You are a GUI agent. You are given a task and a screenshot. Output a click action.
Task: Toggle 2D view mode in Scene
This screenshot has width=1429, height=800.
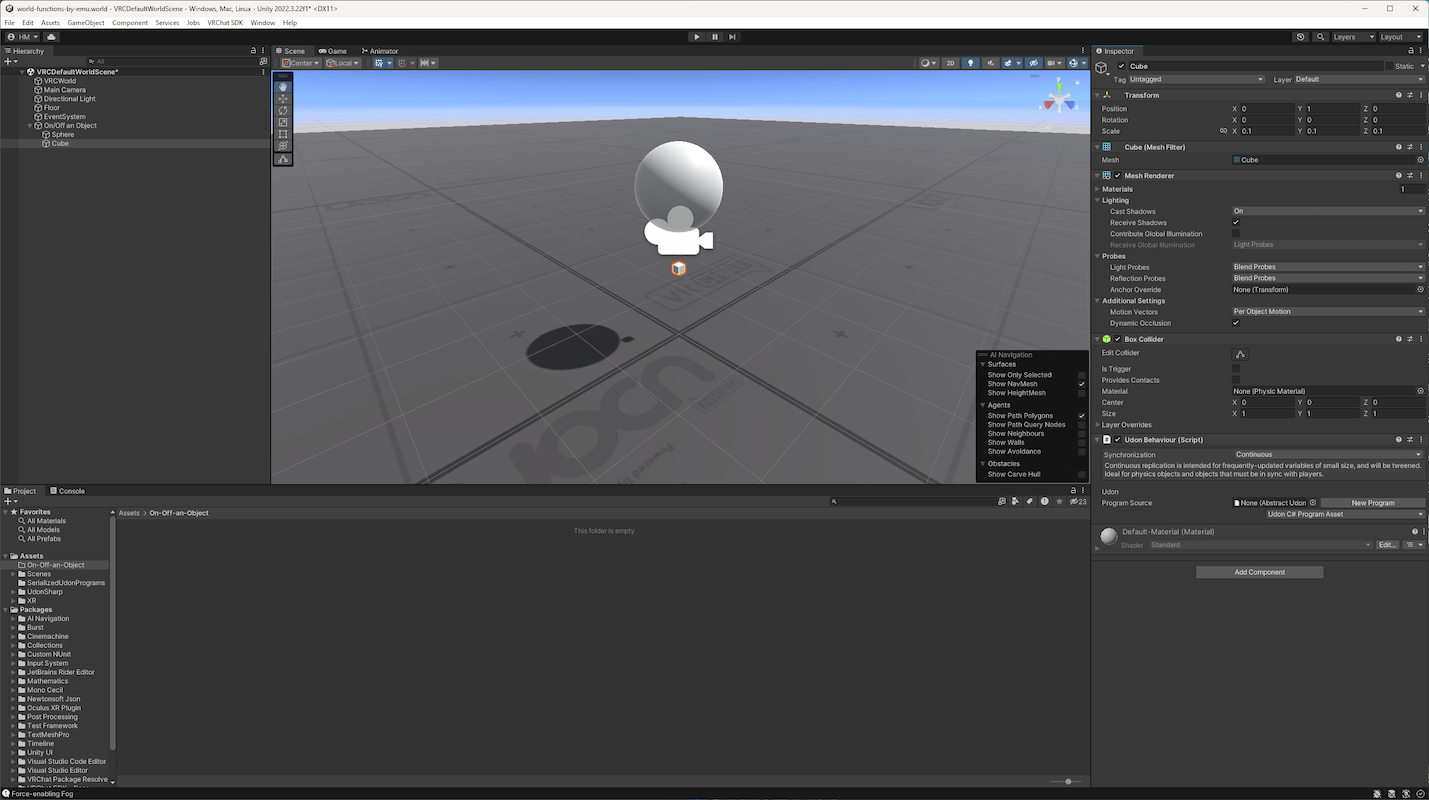950,63
